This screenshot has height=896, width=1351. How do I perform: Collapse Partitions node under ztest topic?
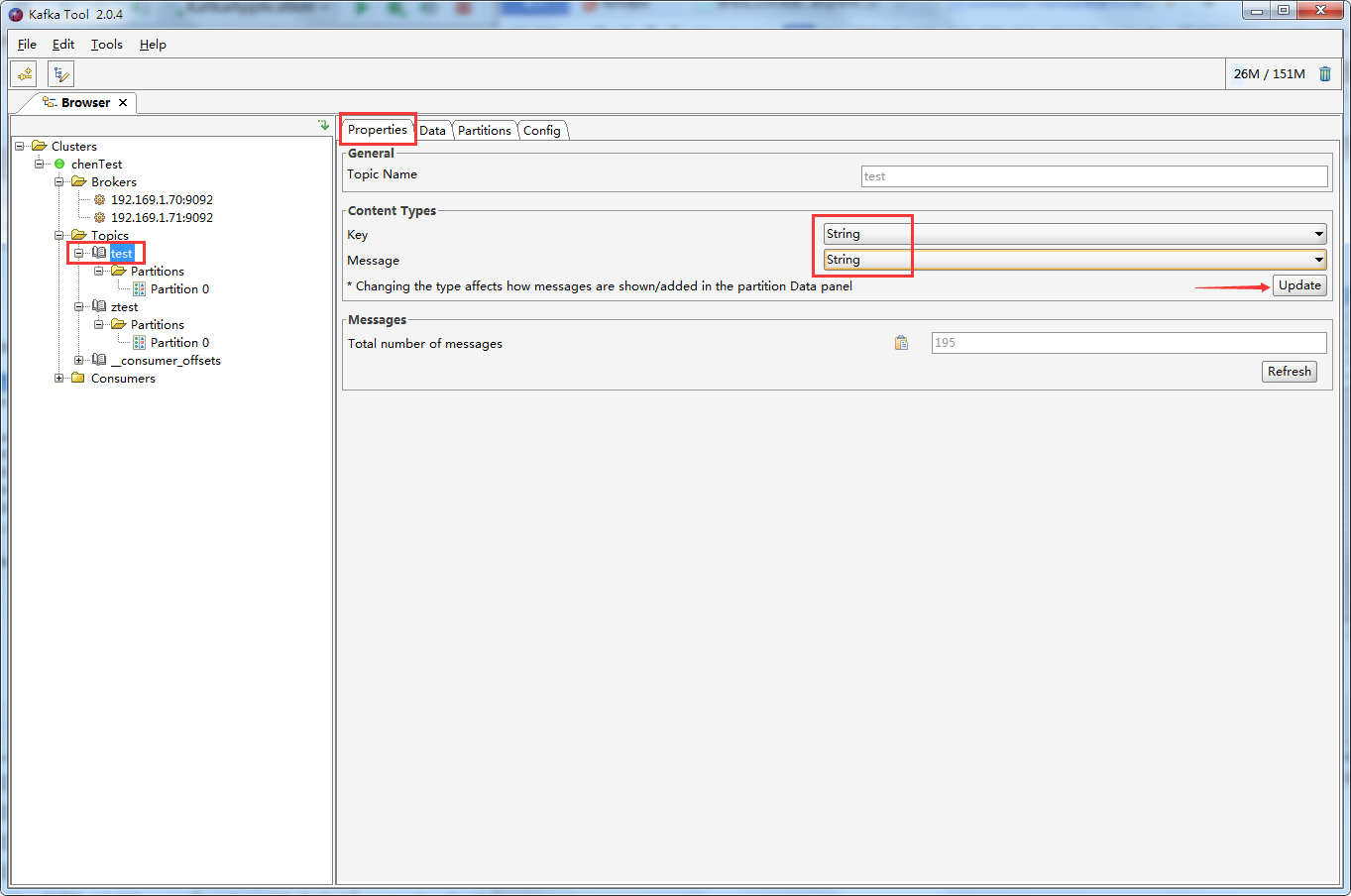point(99,324)
